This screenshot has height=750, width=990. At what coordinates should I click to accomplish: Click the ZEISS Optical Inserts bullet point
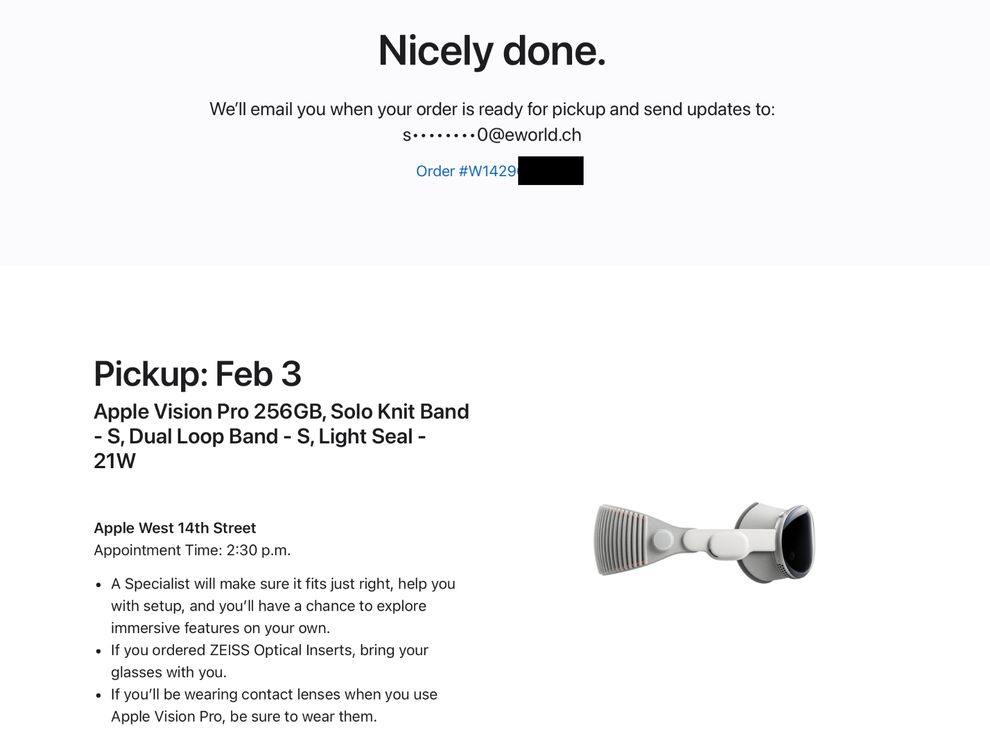(270, 661)
